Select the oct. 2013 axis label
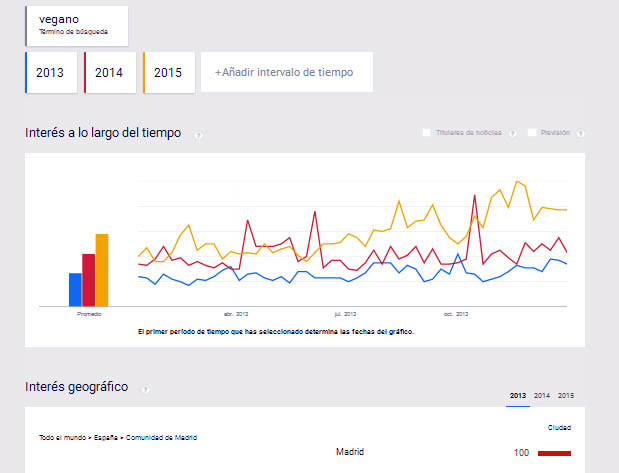 [x=456, y=314]
